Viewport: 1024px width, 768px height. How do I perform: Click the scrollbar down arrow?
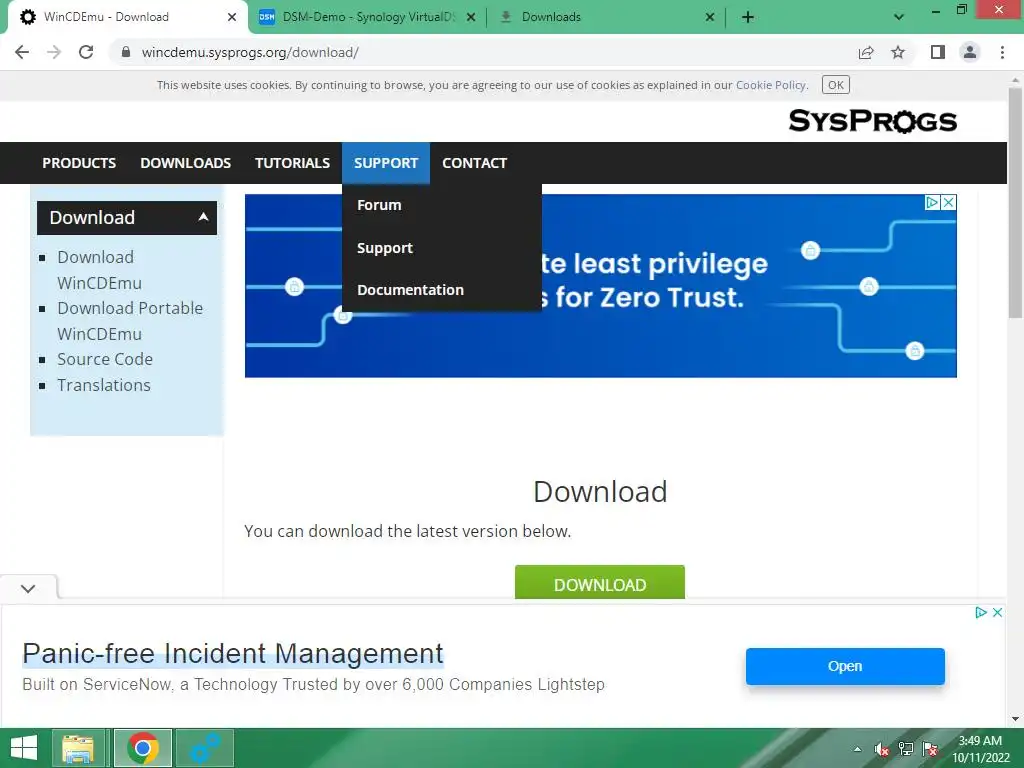pos(1016,719)
